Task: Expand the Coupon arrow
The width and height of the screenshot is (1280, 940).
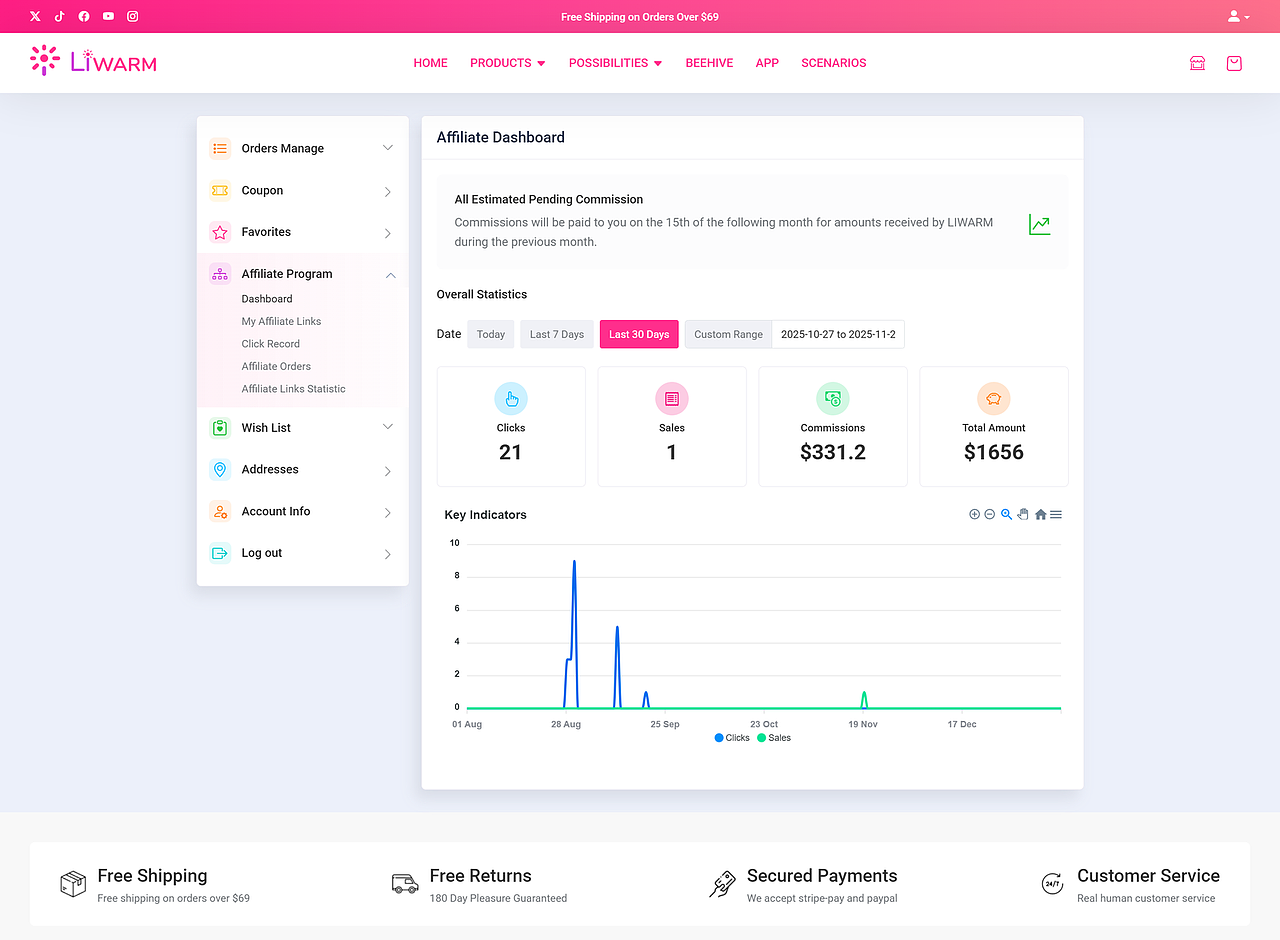Action: tap(388, 191)
